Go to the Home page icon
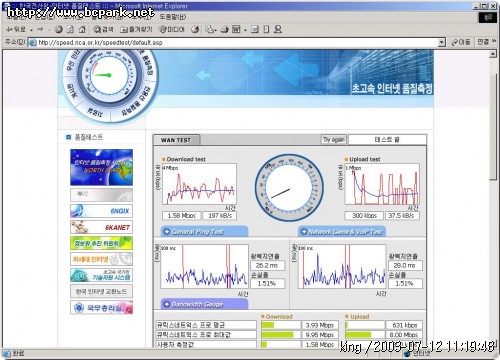 82,30
